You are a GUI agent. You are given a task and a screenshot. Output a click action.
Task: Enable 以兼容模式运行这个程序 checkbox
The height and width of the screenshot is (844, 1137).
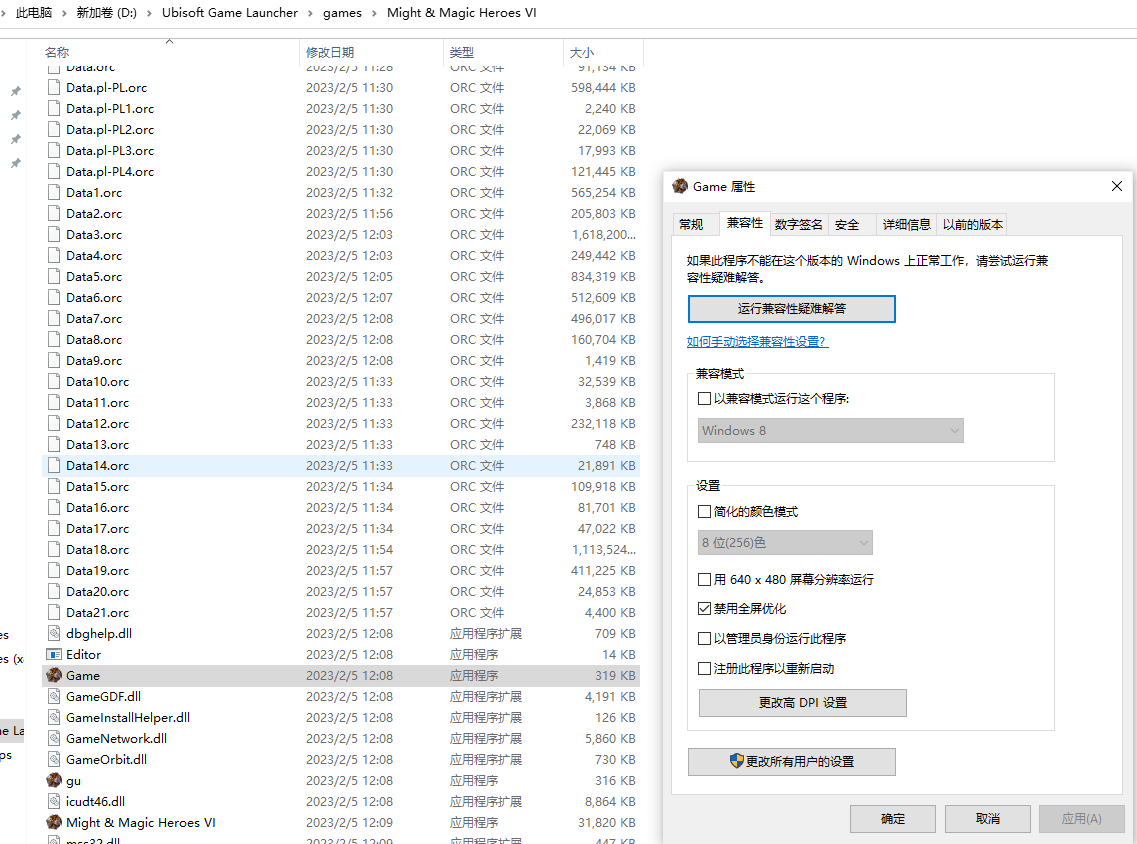705,398
